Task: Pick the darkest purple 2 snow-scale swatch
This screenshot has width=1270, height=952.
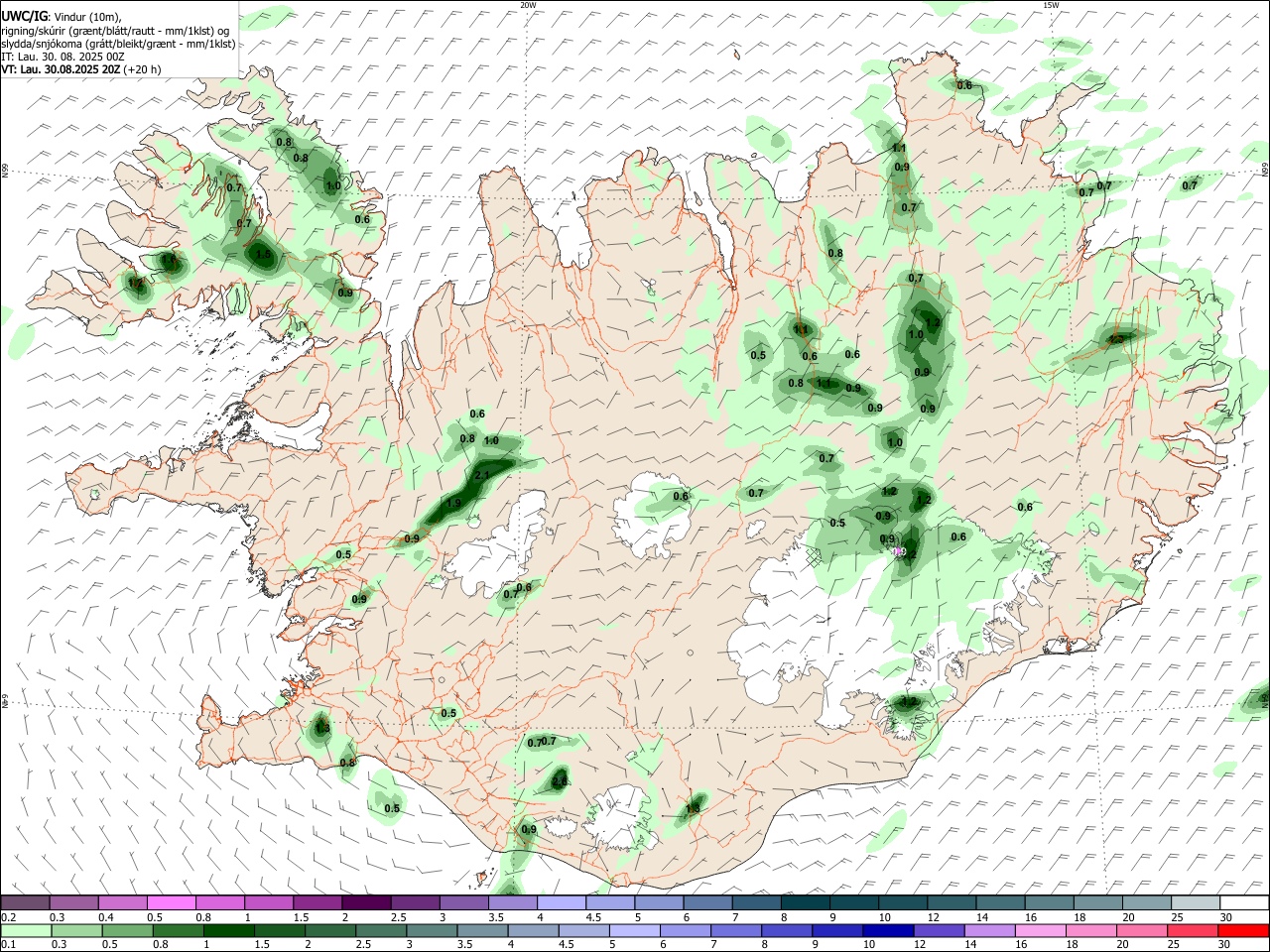Action: (x=365, y=902)
